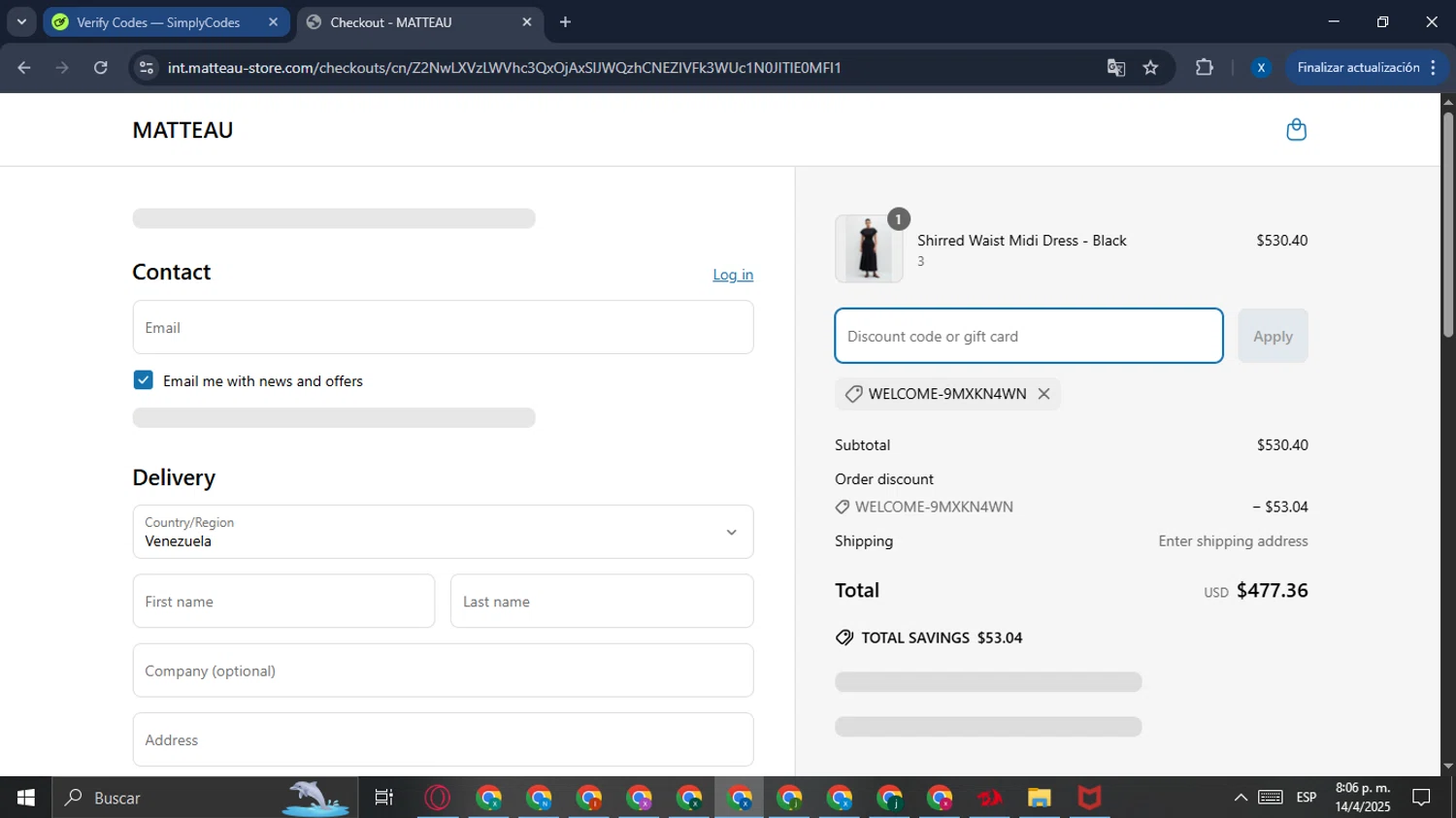Open the browser extensions puzzle icon

click(1205, 68)
